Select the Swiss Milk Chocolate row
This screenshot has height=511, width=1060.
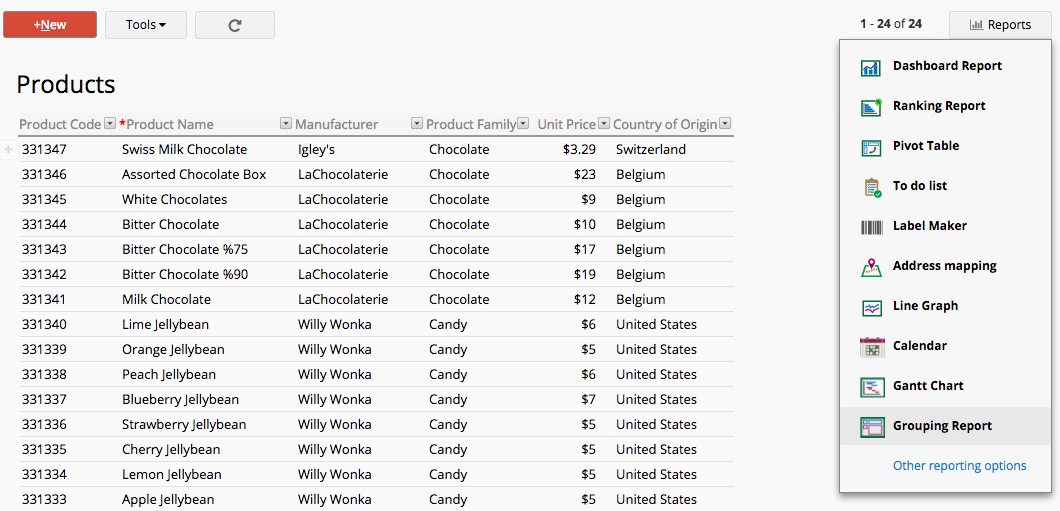coord(376,149)
